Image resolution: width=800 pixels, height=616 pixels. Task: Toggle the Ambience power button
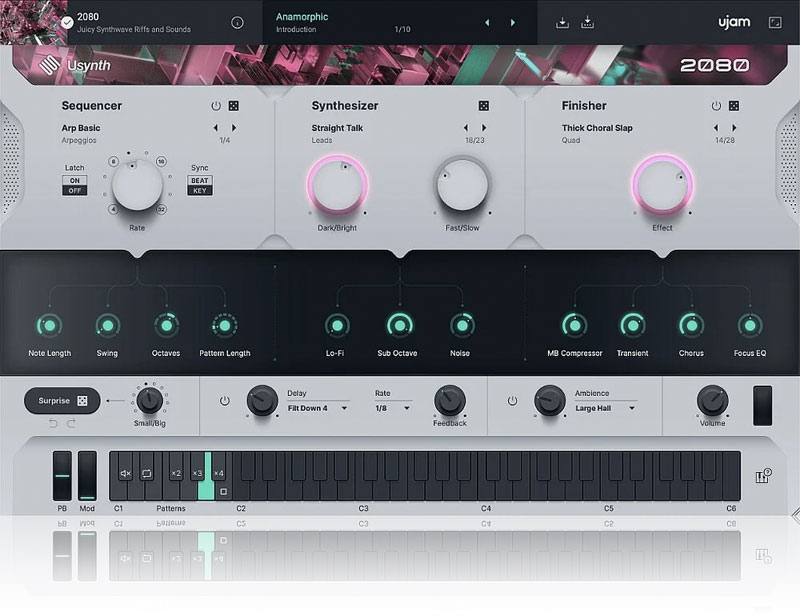point(512,401)
